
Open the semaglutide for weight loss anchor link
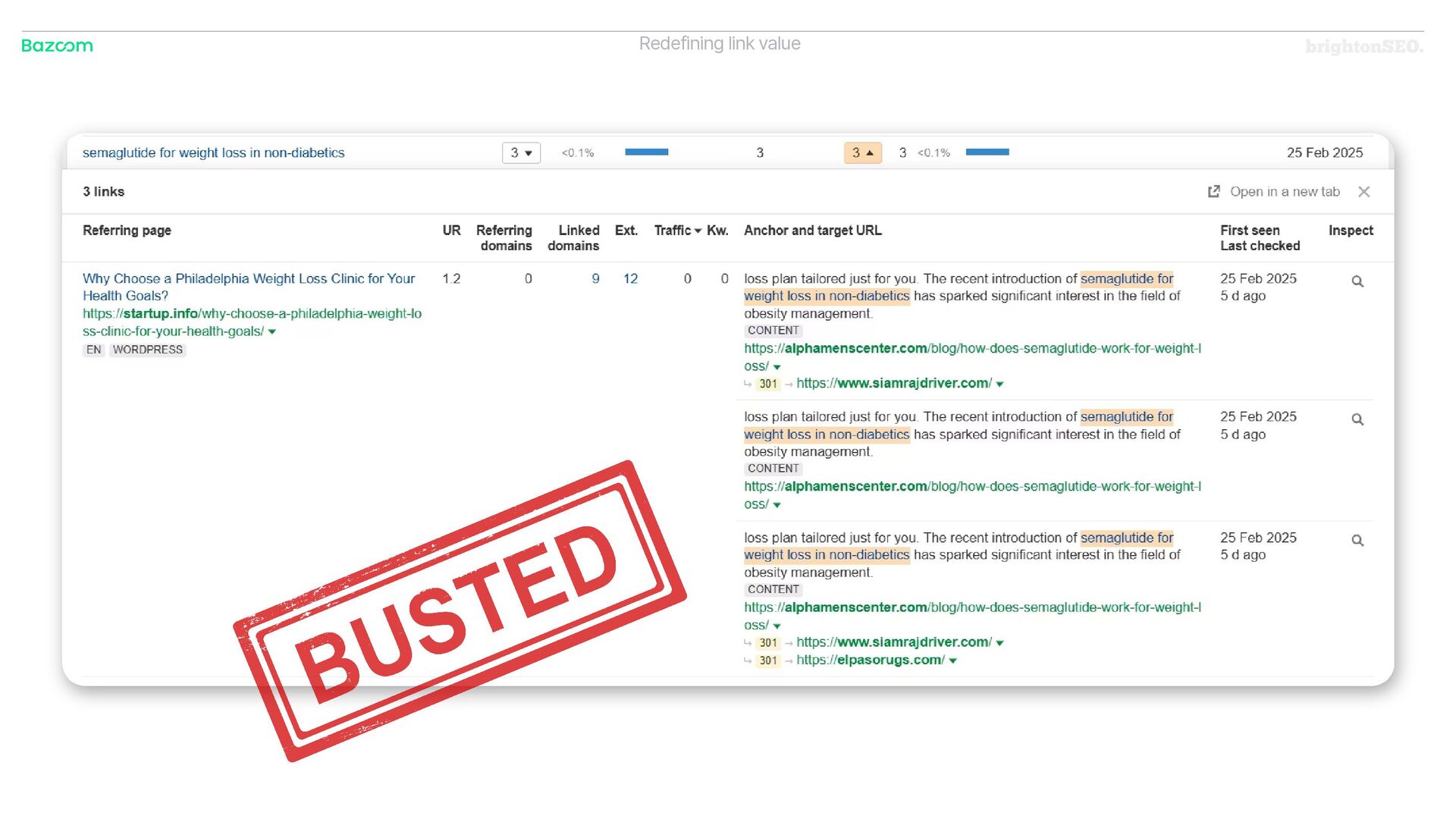pos(213,152)
